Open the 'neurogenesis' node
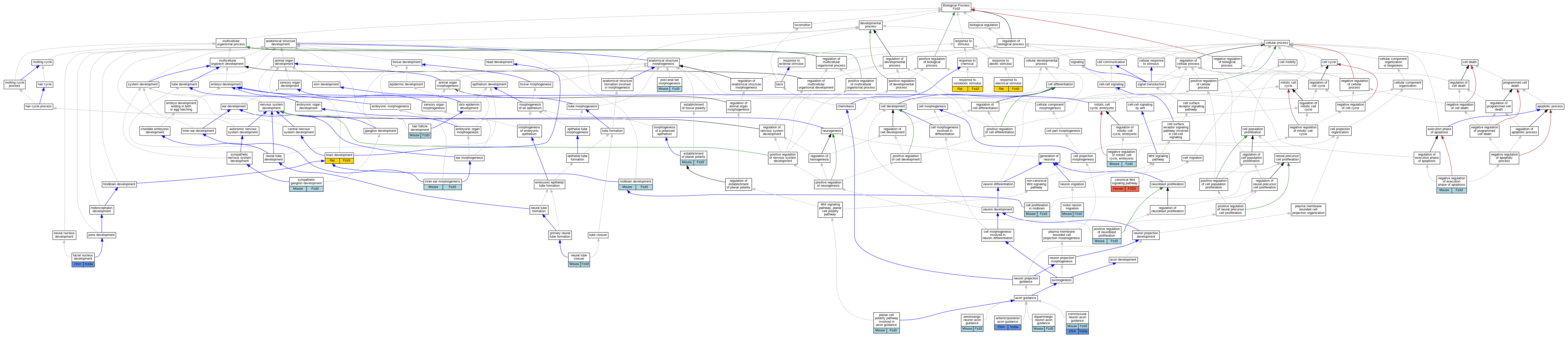The height and width of the screenshot is (337, 1568). (832, 131)
